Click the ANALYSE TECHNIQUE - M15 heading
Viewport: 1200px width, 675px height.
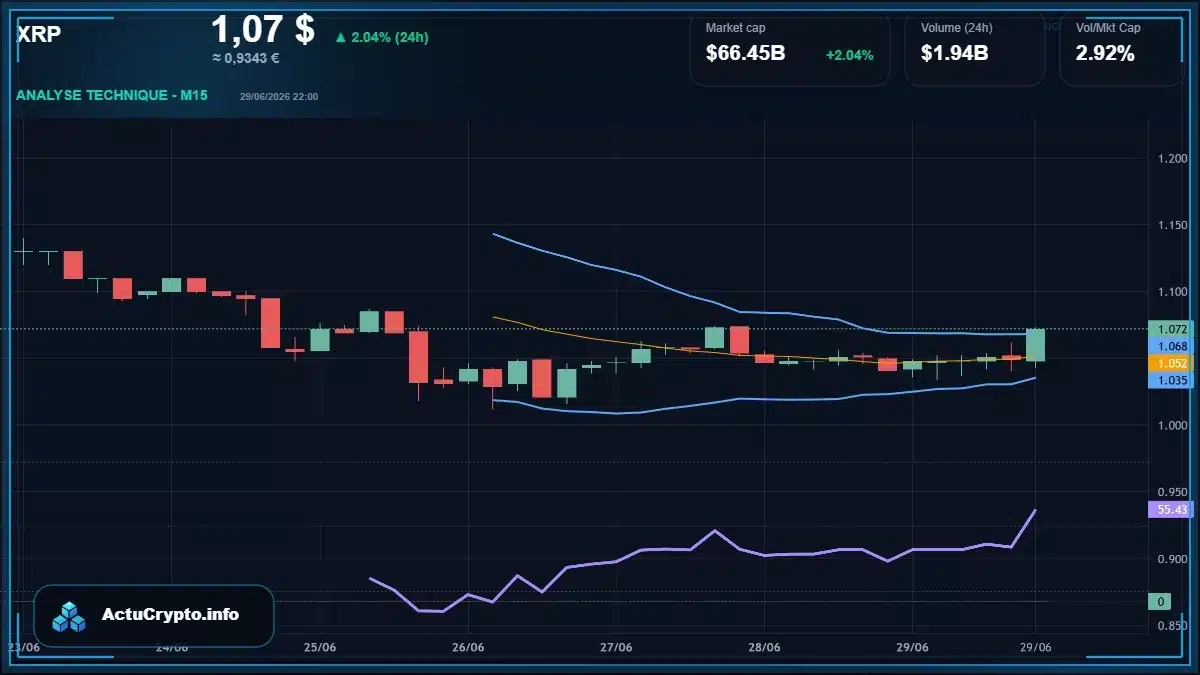[x=112, y=96]
